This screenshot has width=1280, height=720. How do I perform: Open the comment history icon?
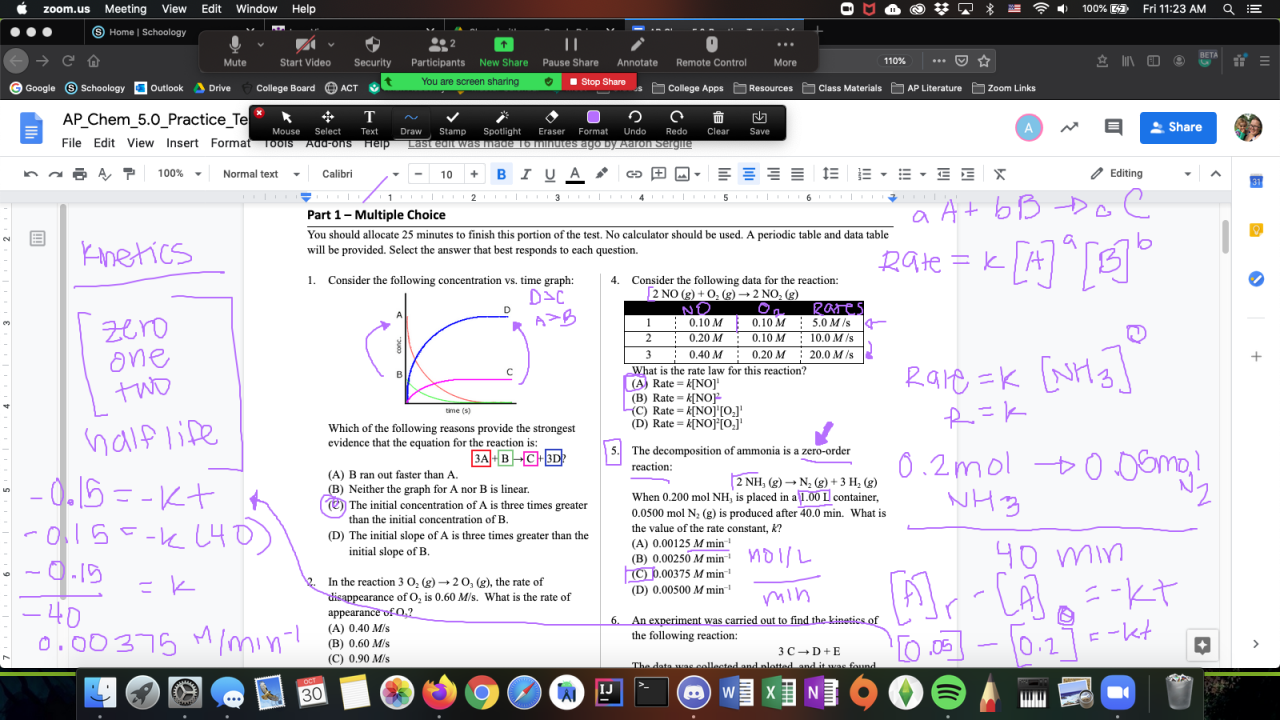[1114, 127]
